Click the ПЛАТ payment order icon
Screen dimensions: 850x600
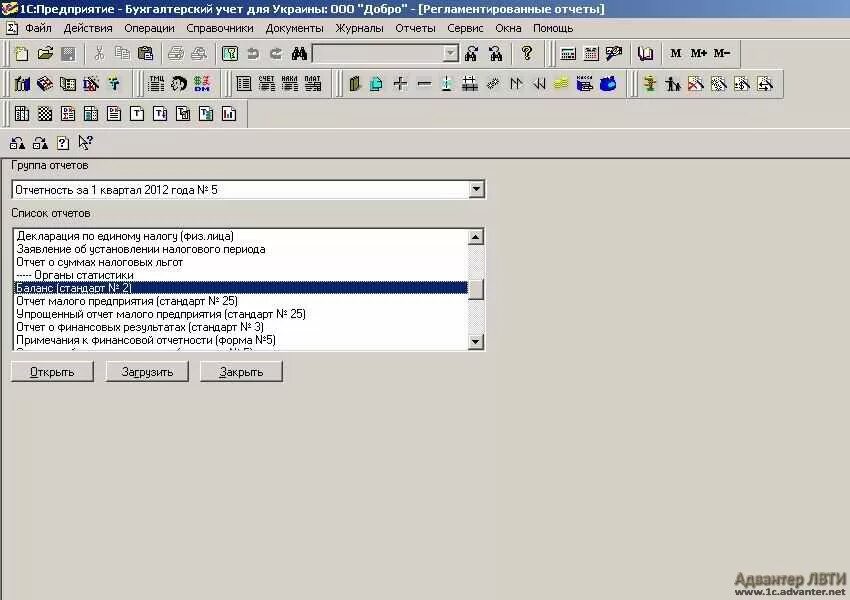pos(313,83)
